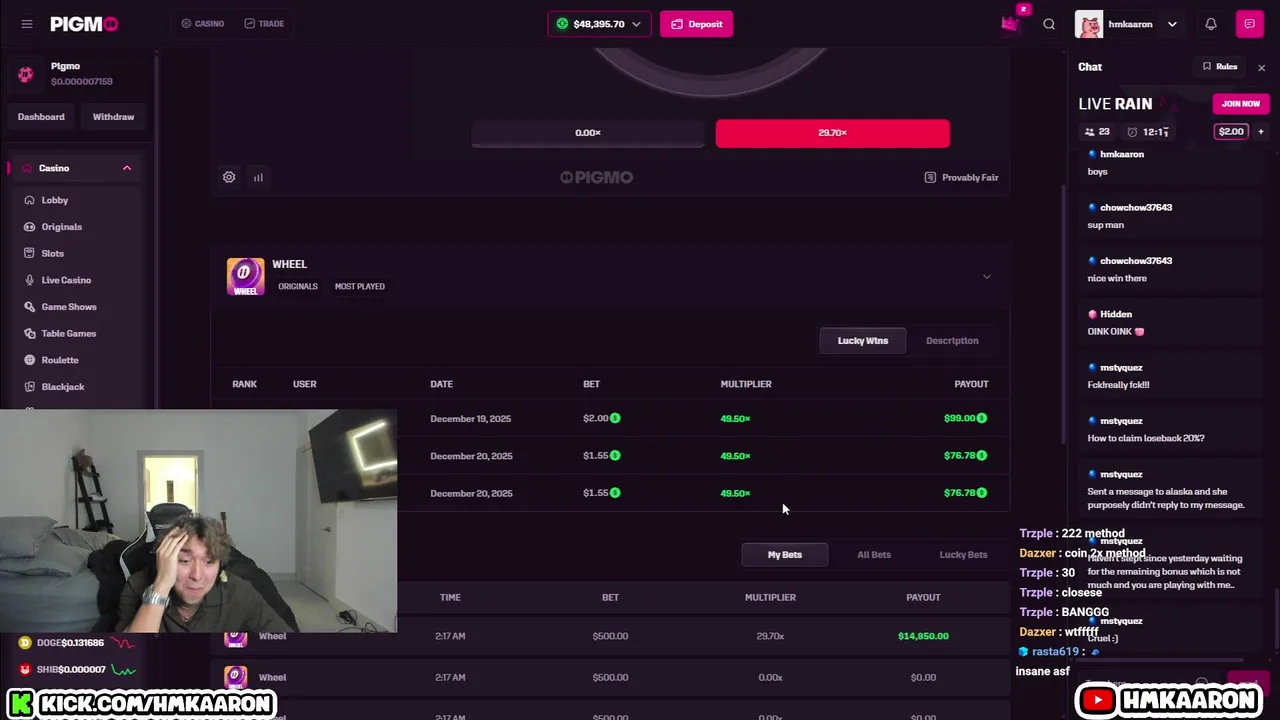Viewport: 1280px width, 720px height.
Task: Join the live rain now
Action: click(1240, 104)
